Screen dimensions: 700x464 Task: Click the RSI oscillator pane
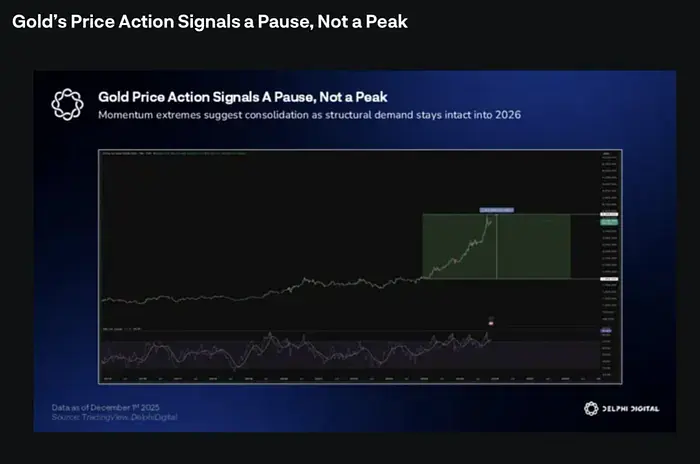[300, 350]
